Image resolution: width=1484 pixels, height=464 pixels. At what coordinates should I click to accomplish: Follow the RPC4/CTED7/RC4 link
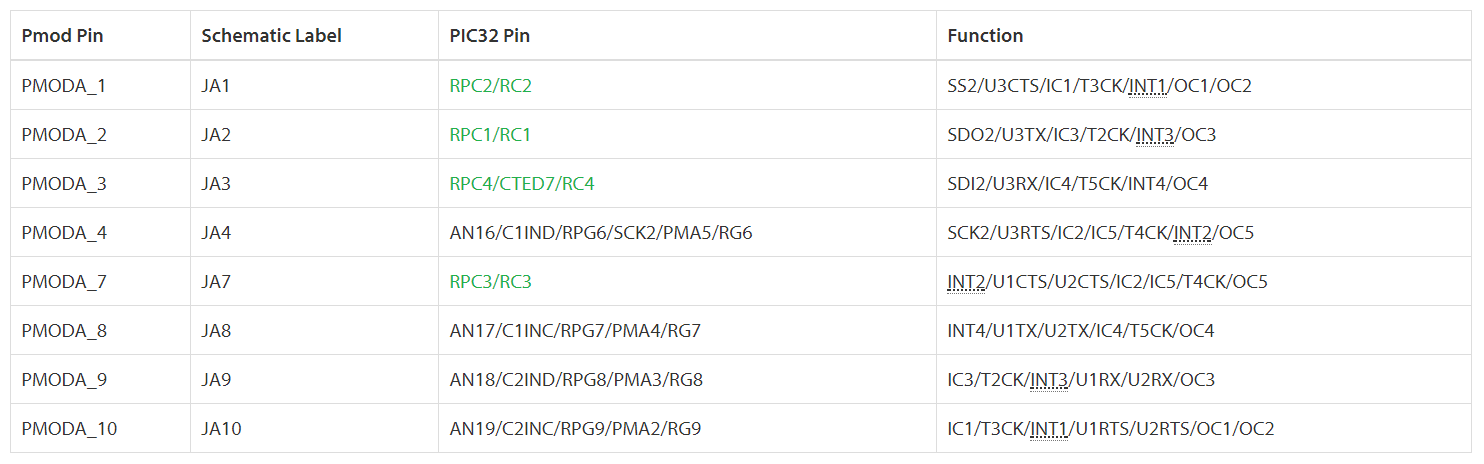pyautogui.click(x=521, y=184)
